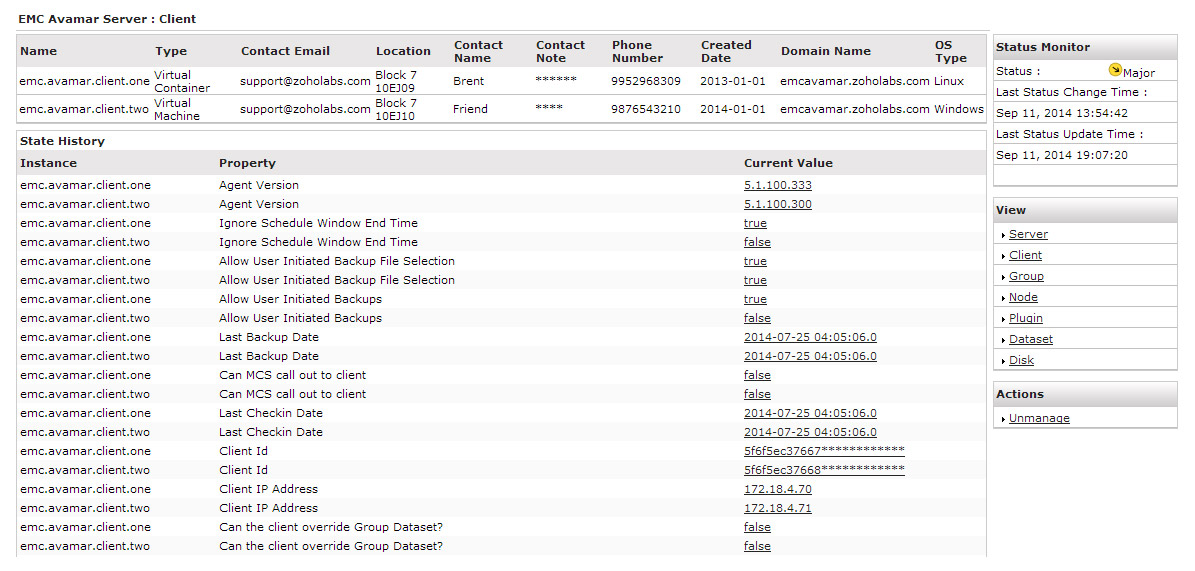The height and width of the screenshot is (571, 1195).
Task: Select Plugin in the View panel
Action: (x=1025, y=318)
